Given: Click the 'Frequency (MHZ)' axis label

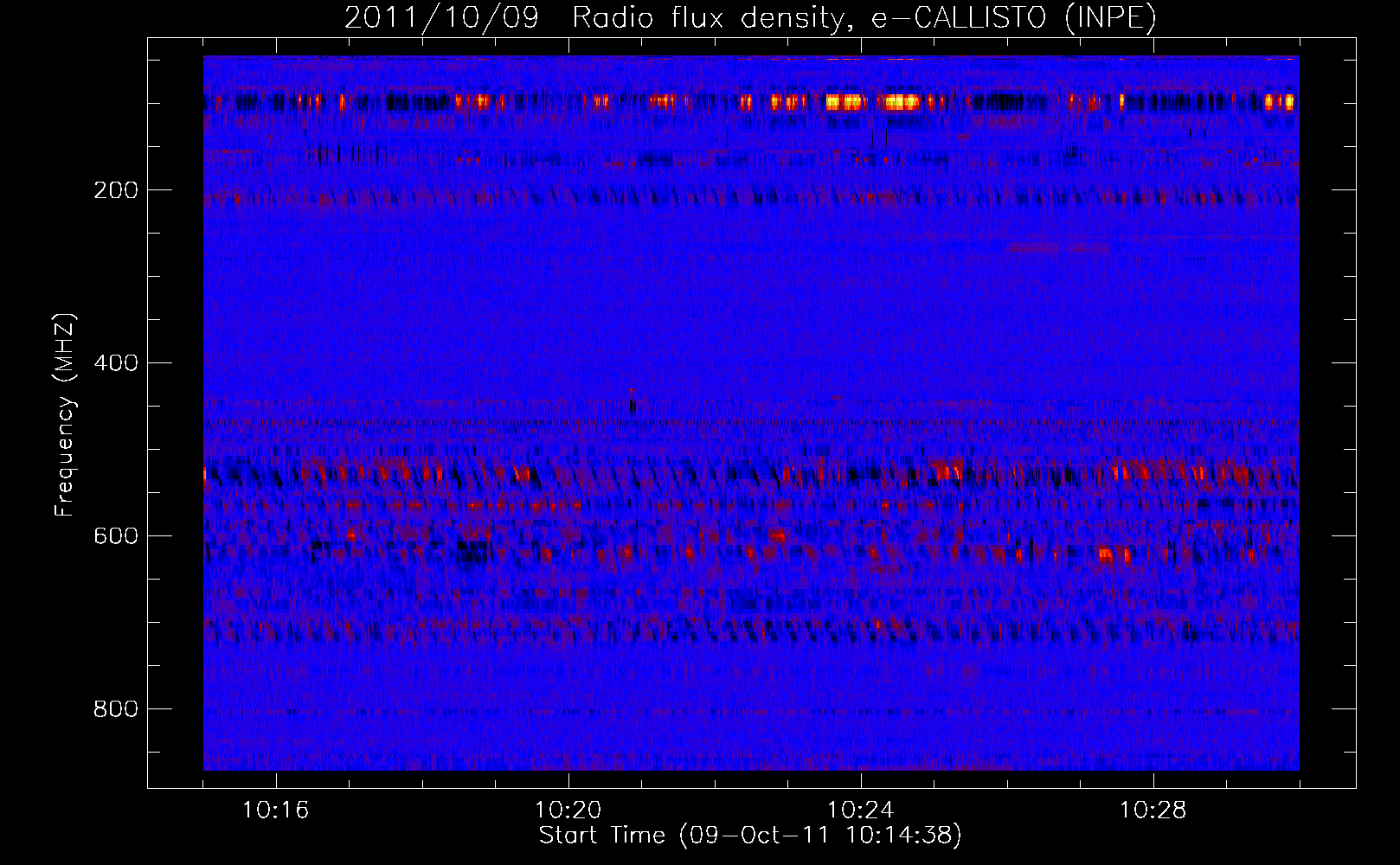Looking at the screenshot, I should (65, 414).
